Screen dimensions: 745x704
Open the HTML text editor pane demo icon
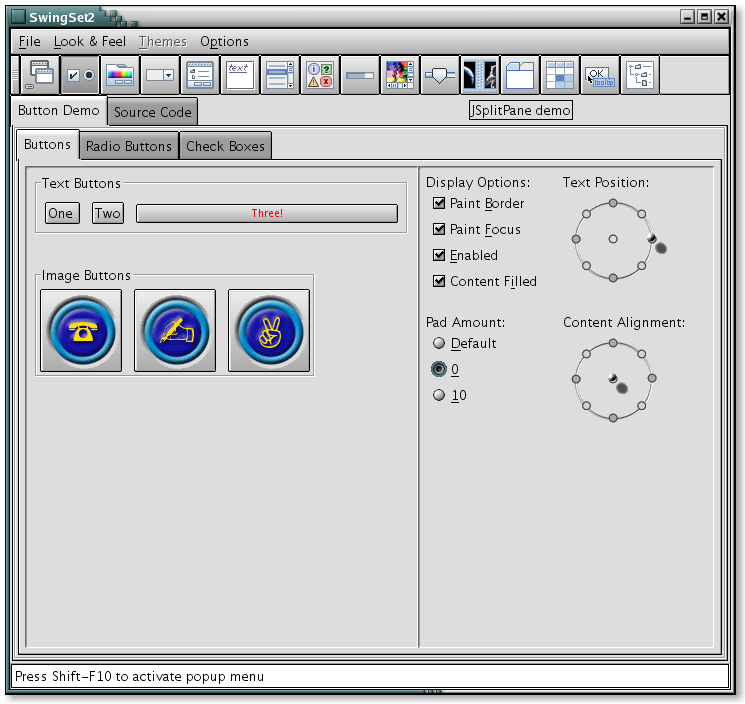click(240, 75)
